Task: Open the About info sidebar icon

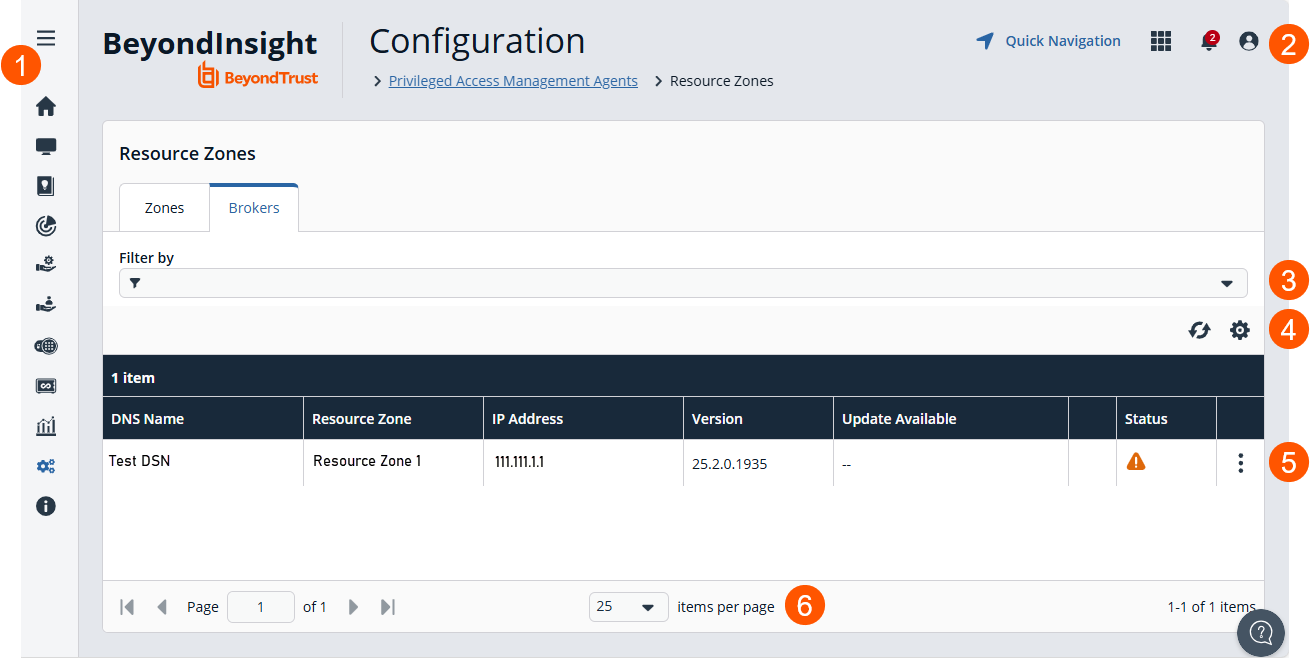Action: pos(46,506)
